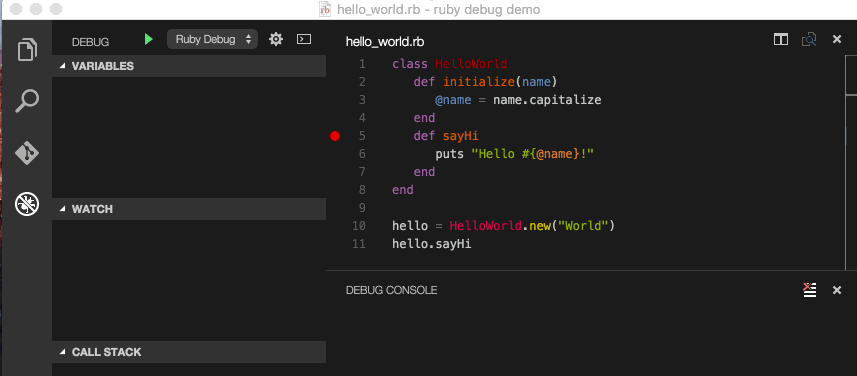Open the Git source control view
The width and height of the screenshot is (857, 376).
27,153
